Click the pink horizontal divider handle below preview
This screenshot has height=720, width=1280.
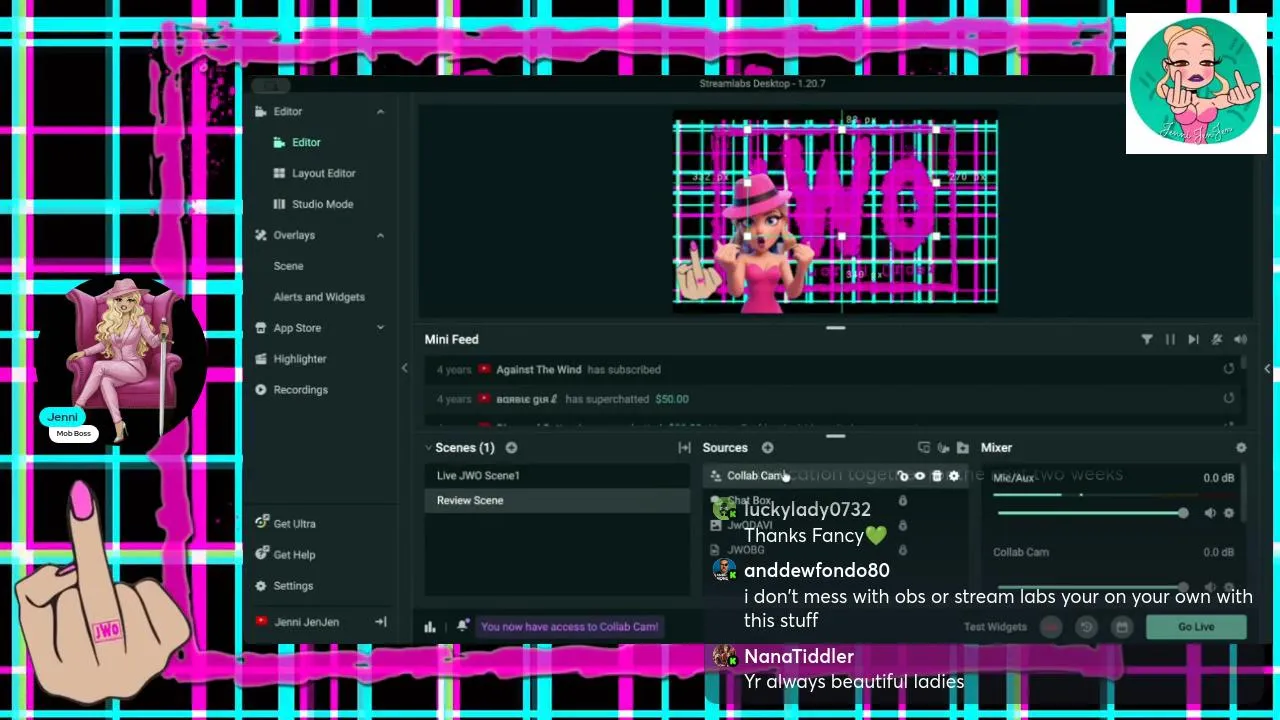coord(835,328)
